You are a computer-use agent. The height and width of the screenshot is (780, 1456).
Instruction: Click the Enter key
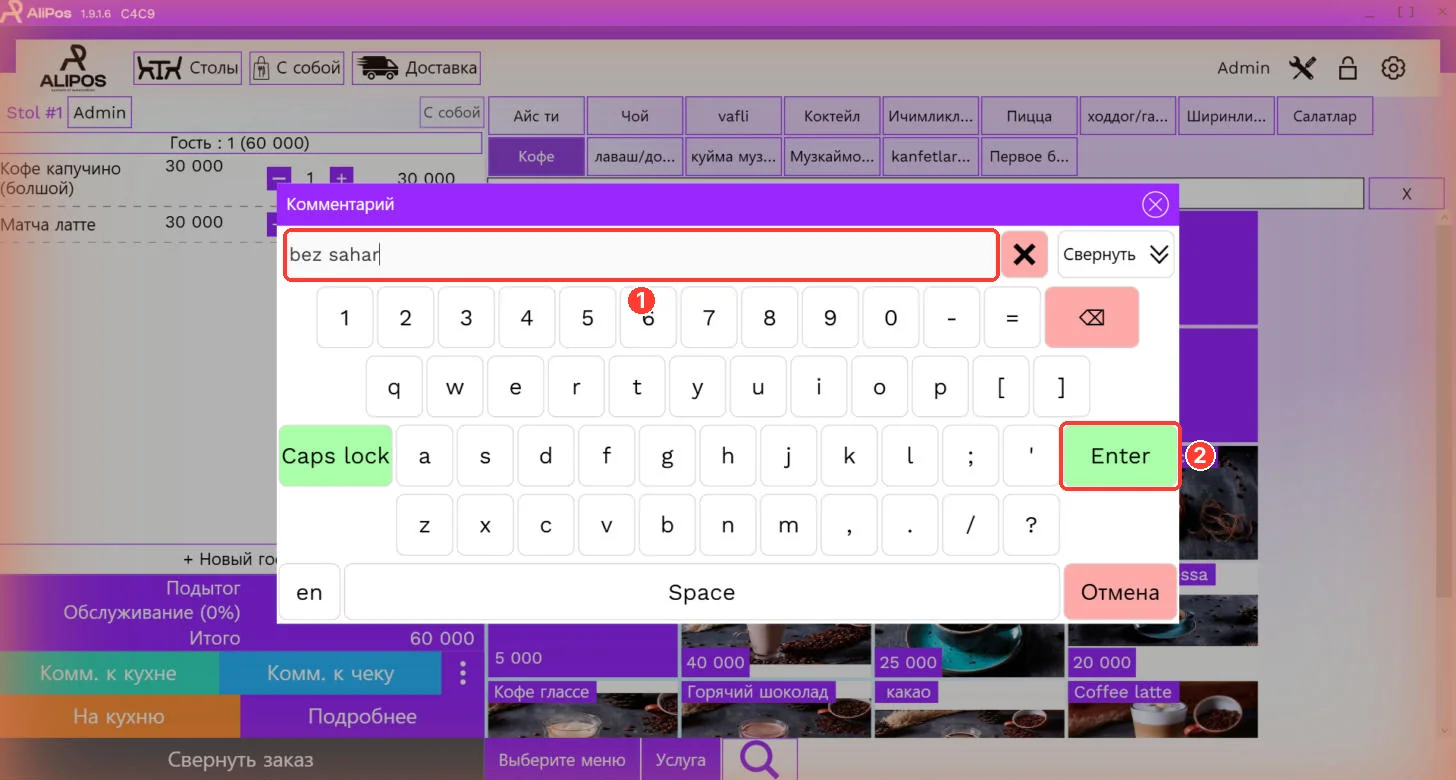point(1120,456)
